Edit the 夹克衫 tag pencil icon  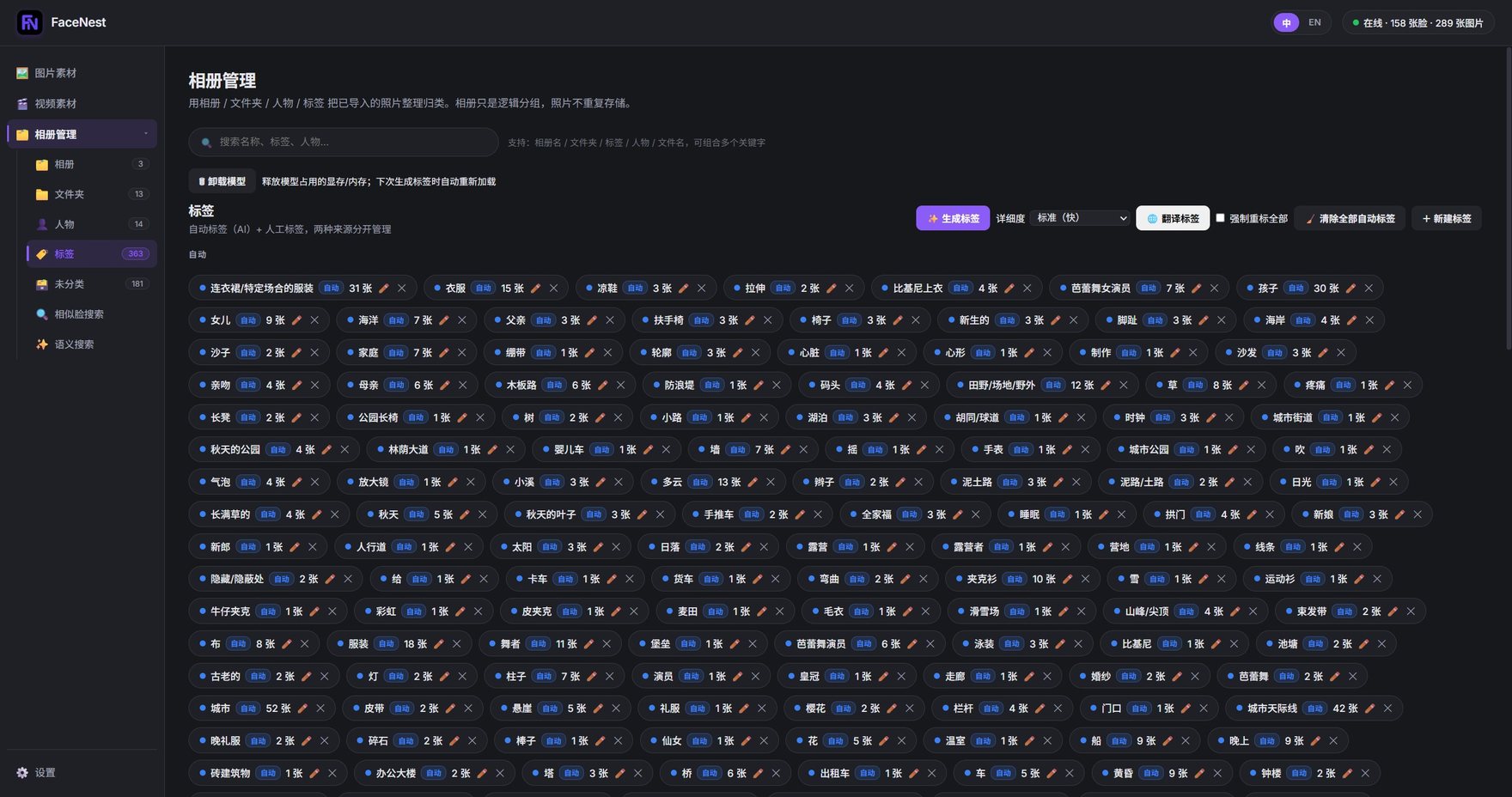[1067, 580]
